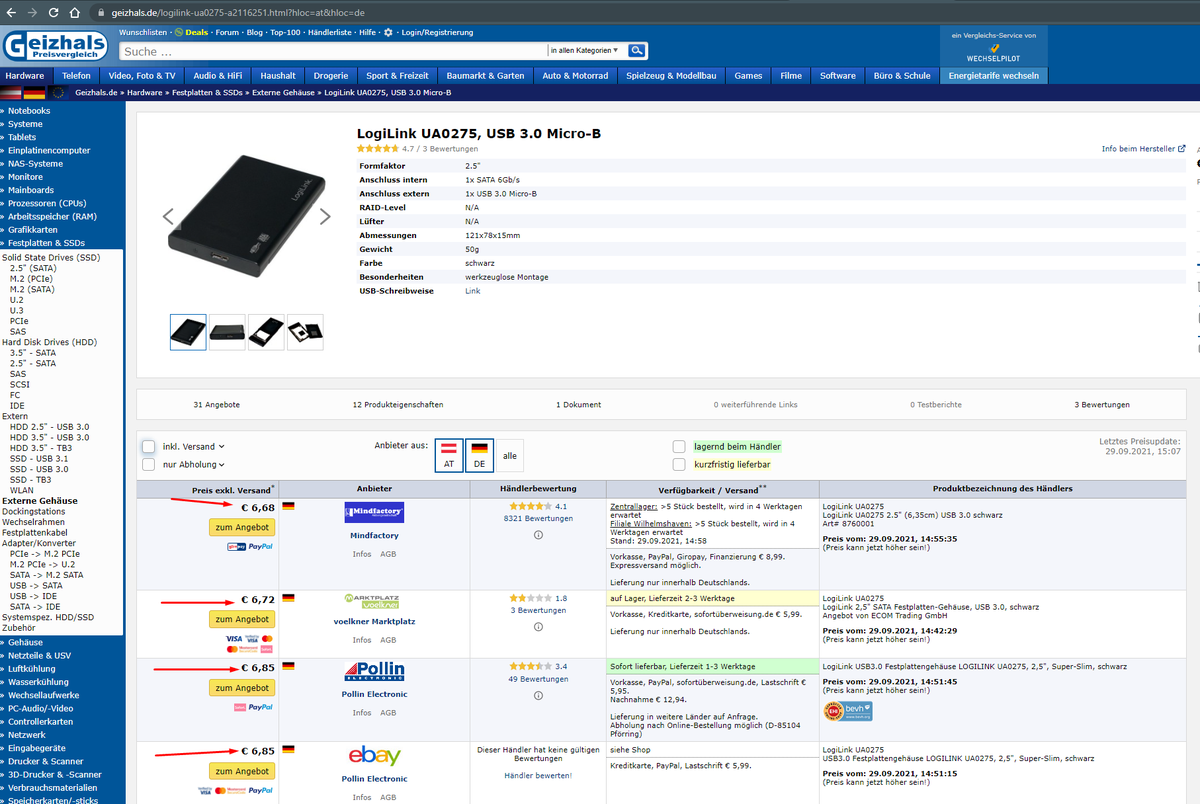Open the browser home page icon
The image size is (1200, 804).
(x=76, y=12)
